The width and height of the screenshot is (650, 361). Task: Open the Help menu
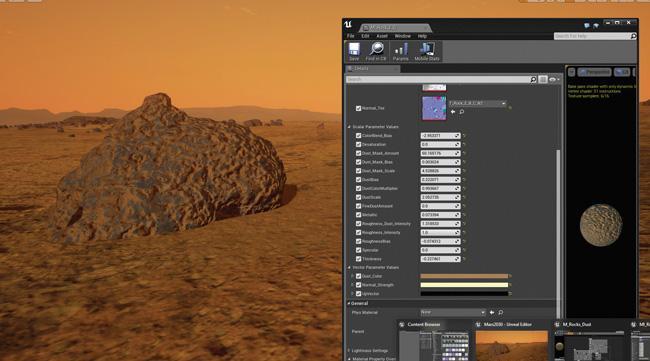click(422, 36)
